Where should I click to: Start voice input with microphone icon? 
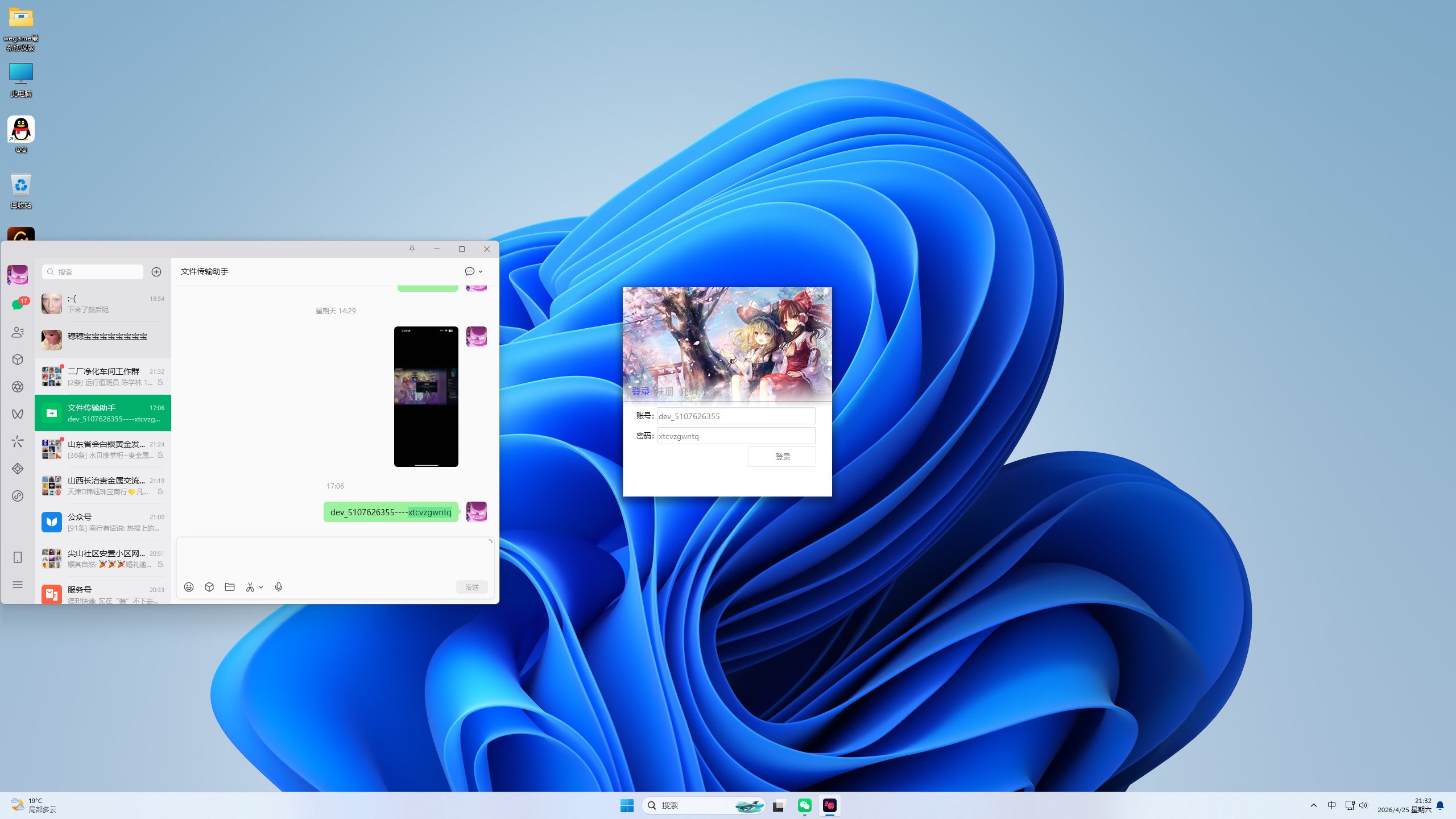point(279,587)
